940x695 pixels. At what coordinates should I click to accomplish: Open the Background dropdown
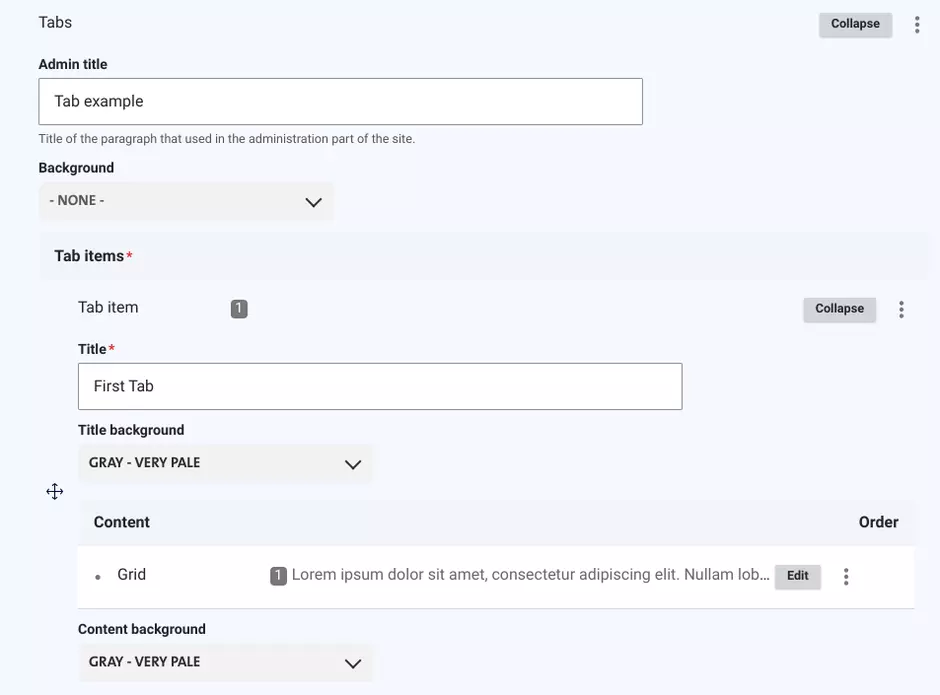coord(186,200)
